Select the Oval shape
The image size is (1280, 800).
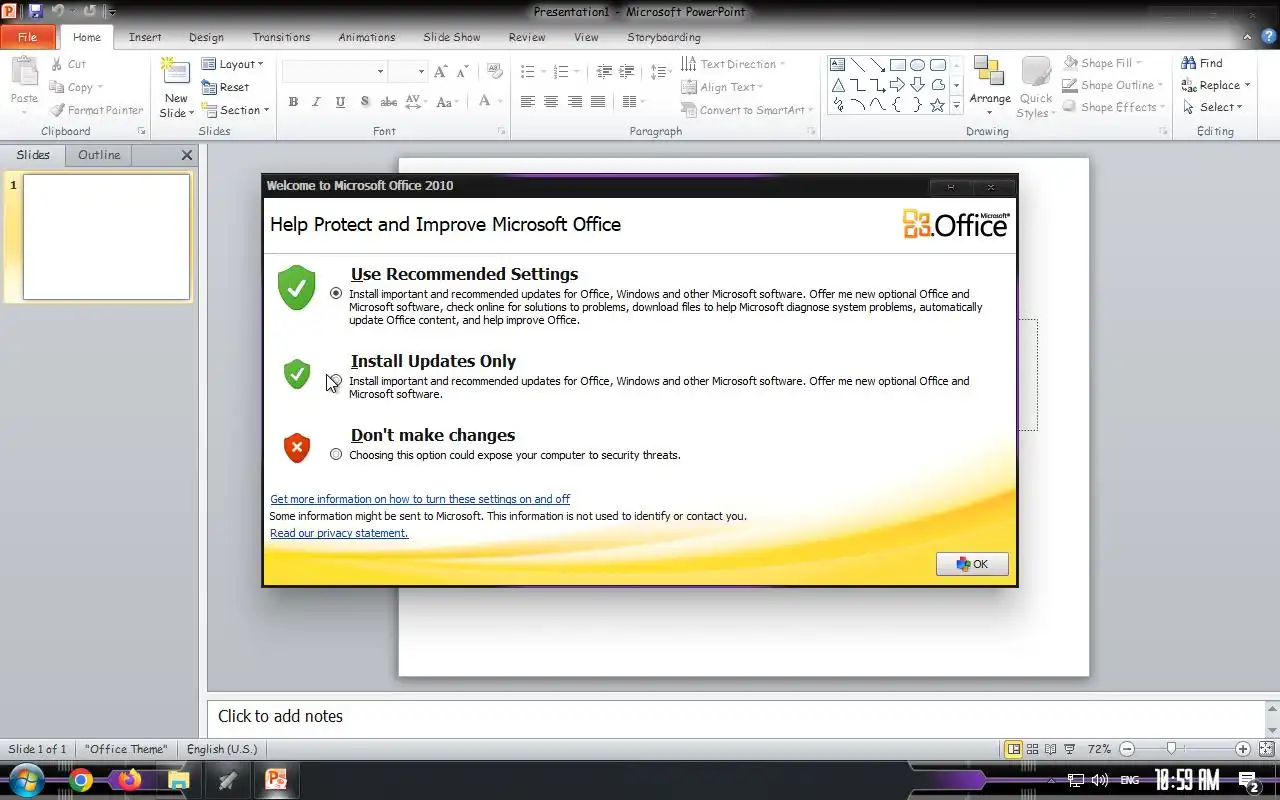click(x=917, y=65)
